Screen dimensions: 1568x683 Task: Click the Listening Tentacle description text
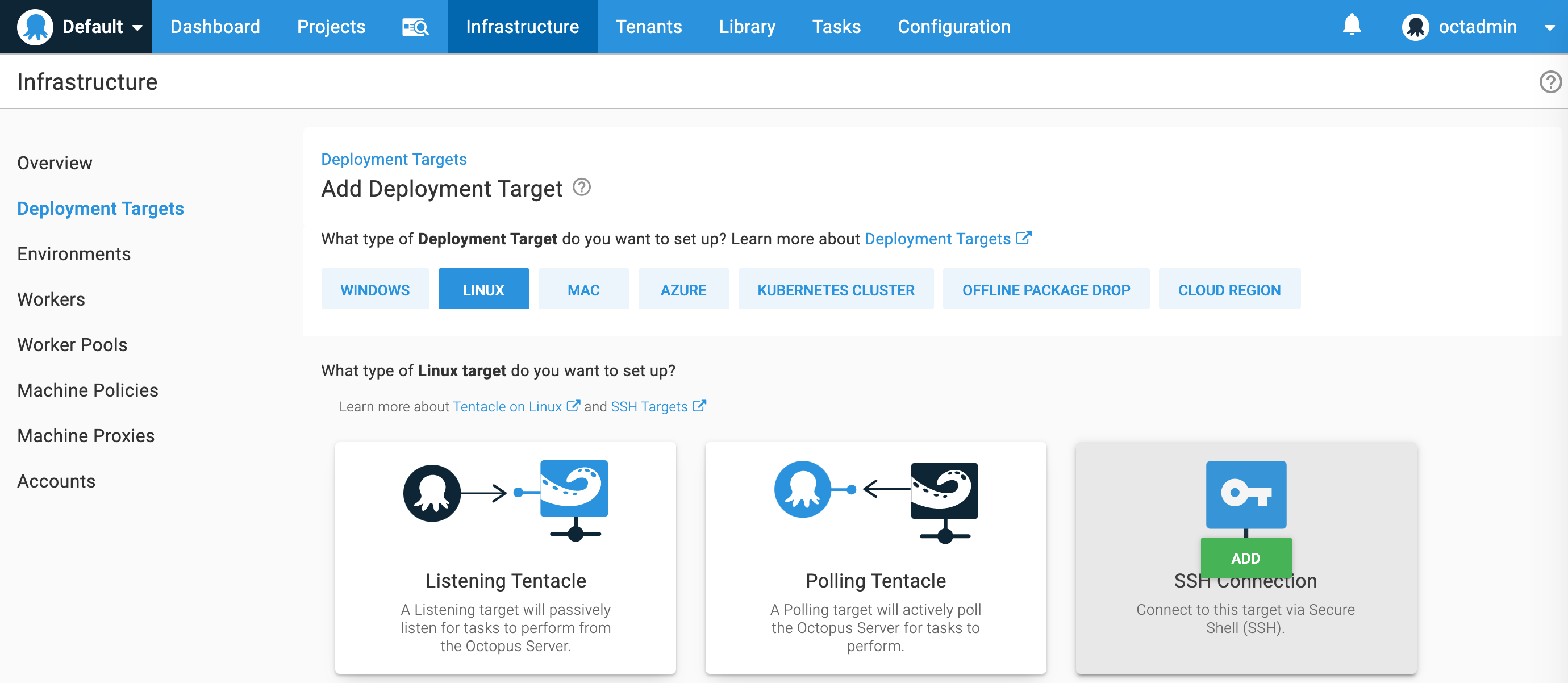[505, 628]
